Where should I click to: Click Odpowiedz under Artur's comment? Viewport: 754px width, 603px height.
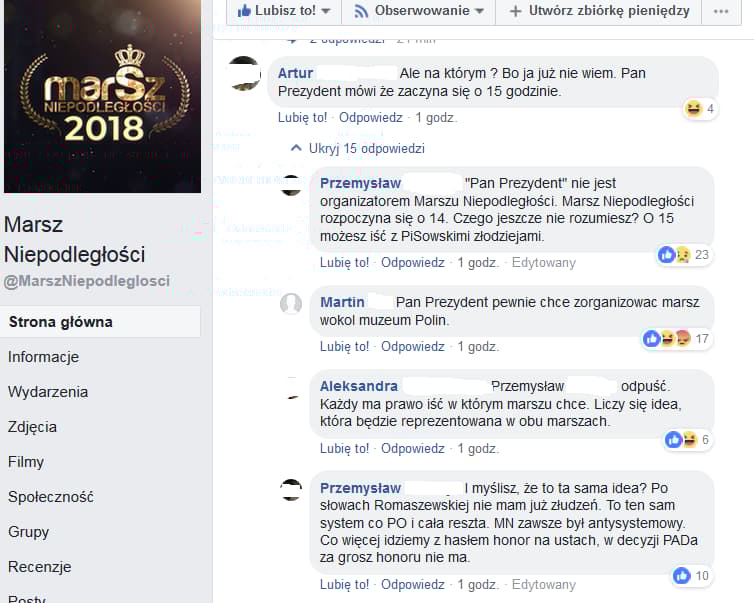click(371, 117)
